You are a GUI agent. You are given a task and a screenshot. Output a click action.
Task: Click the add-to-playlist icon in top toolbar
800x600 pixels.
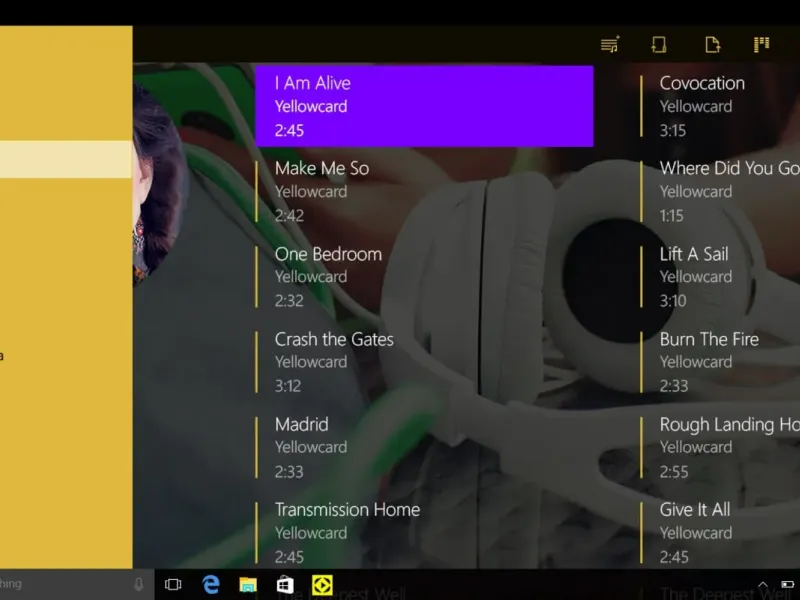pos(610,44)
